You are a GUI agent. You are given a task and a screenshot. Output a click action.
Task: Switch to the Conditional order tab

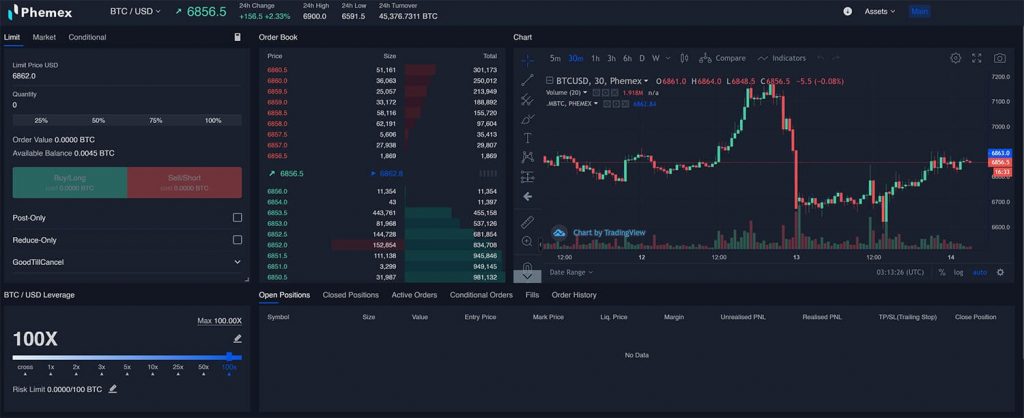(x=87, y=37)
